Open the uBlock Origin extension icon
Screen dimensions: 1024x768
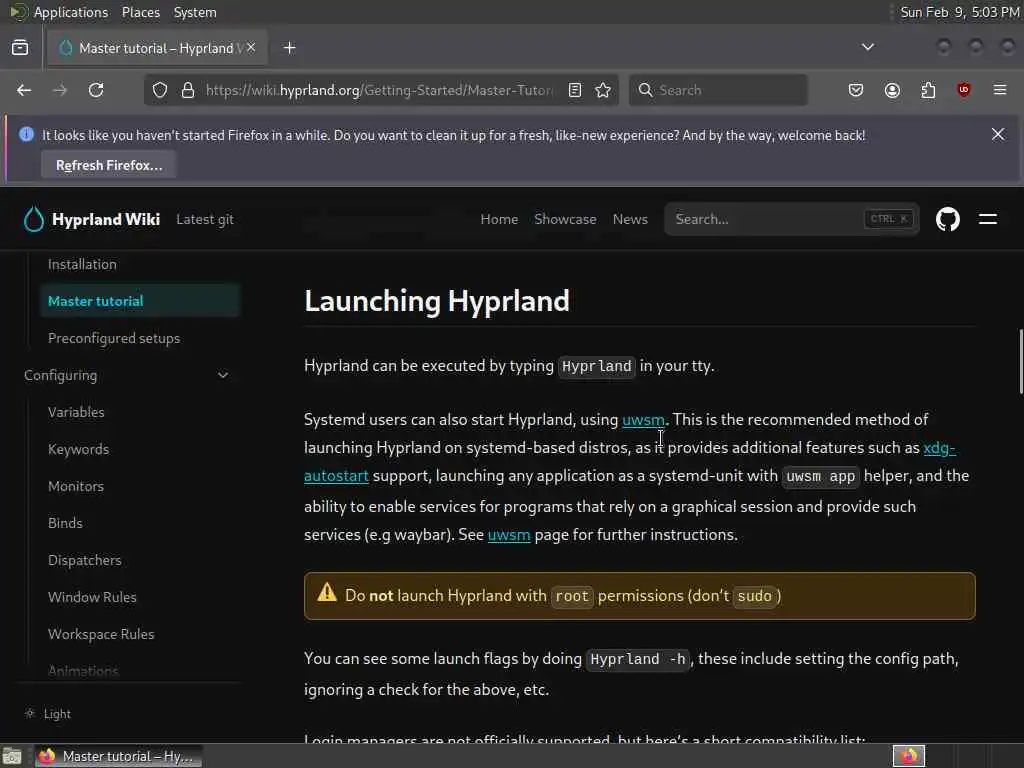coord(964,90)
